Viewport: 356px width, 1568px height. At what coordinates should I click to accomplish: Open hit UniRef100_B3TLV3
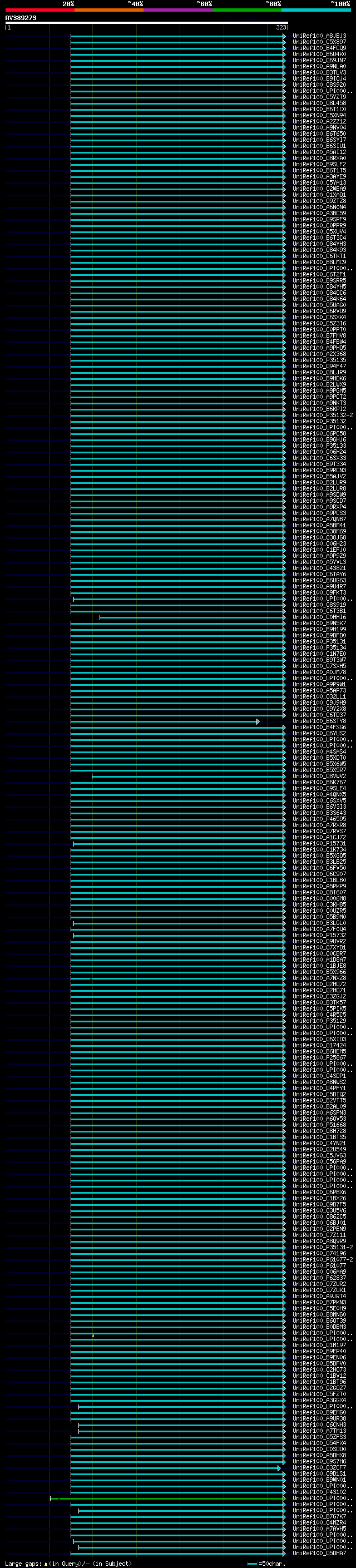(319, 72)
